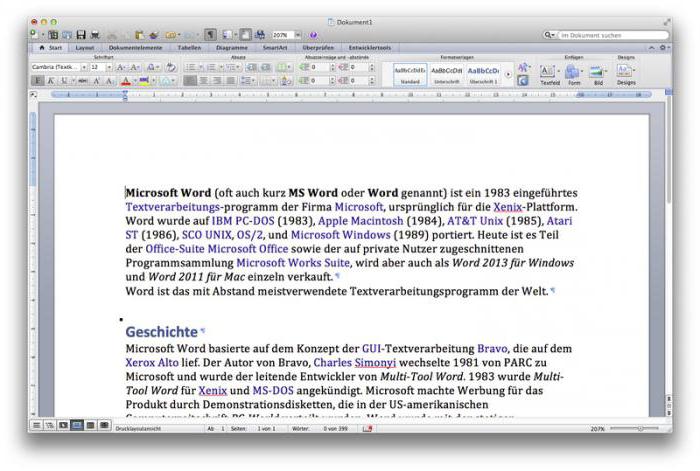700x471 pixels.
Task: Click the decrease indent icon
Action: 252,67
